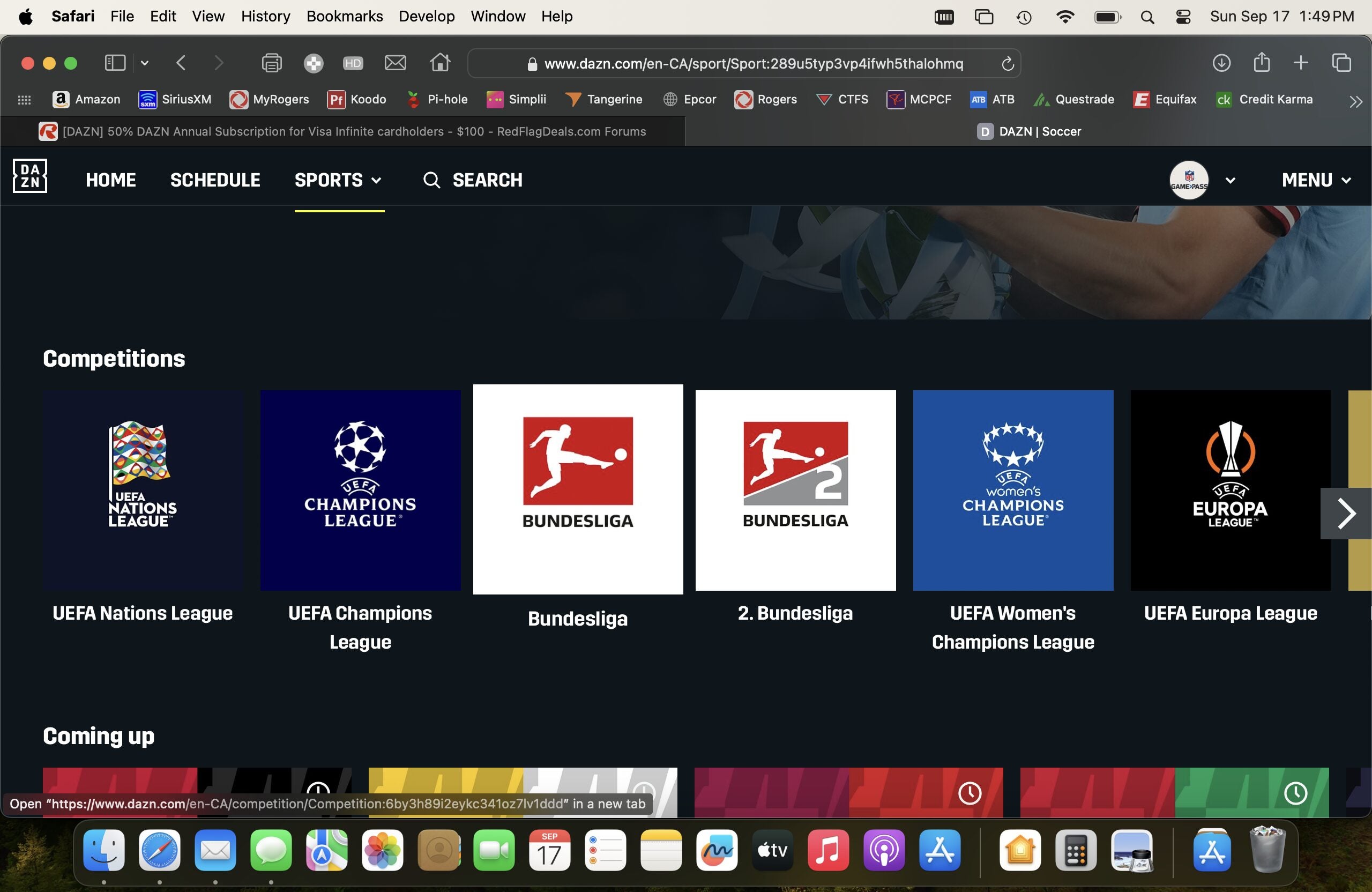Viewport: 1372px width, 892px height.
Task: Open a new tab with the plus icon
Action: (x=1301, y=63)
